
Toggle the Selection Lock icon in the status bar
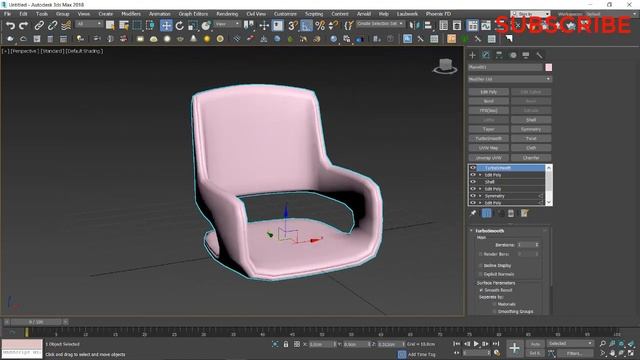tap(286, 344)
